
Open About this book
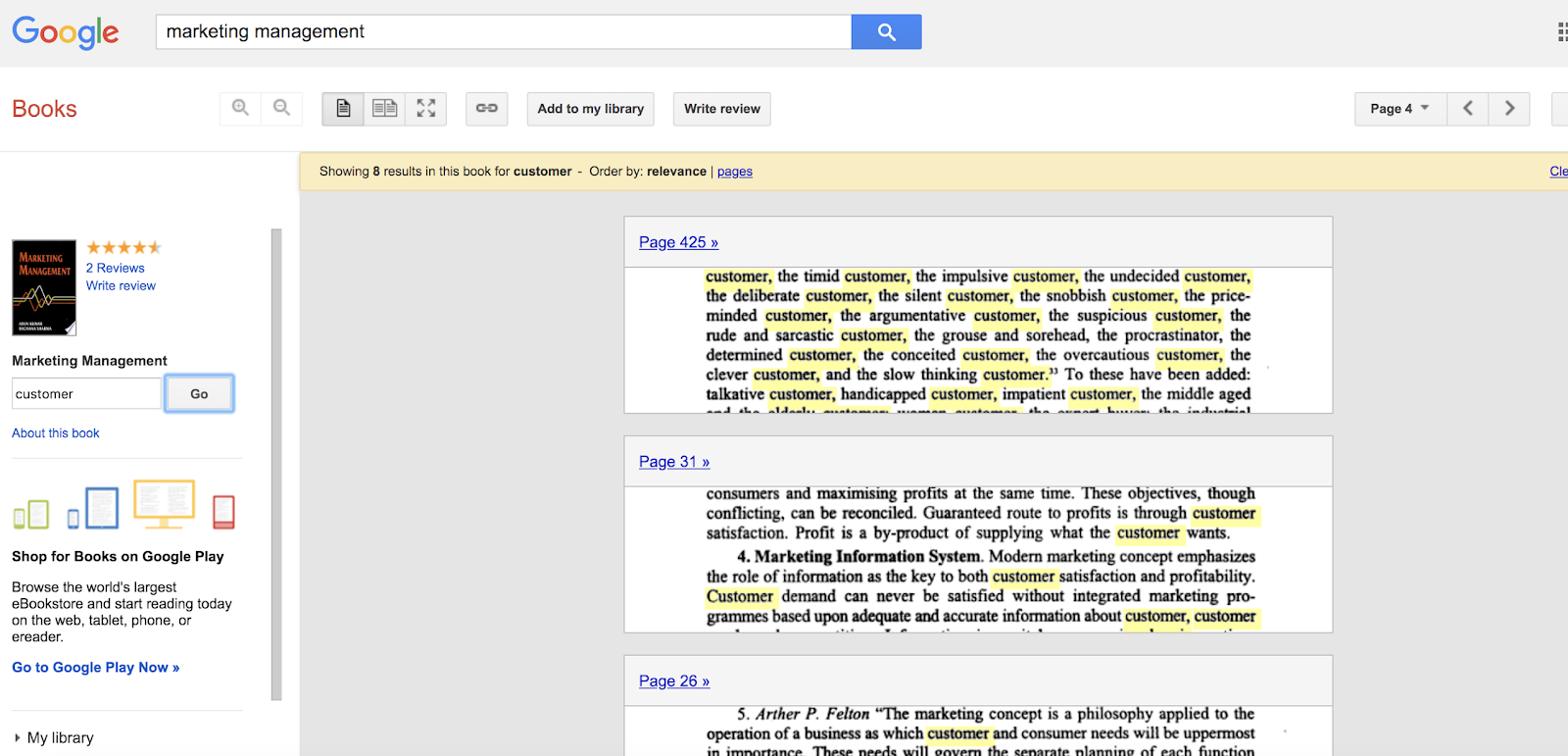click(x=56, y=432)
